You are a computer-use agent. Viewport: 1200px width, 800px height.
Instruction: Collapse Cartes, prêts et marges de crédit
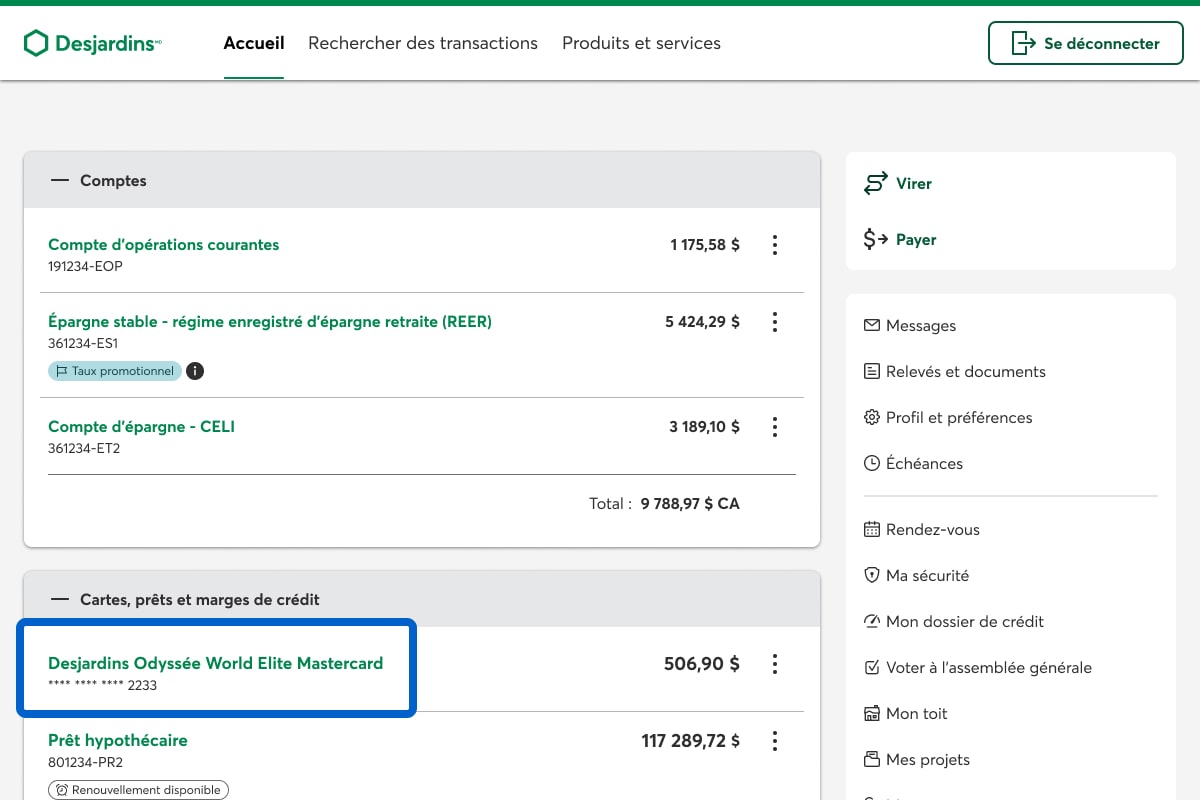[x=60, y=600]
